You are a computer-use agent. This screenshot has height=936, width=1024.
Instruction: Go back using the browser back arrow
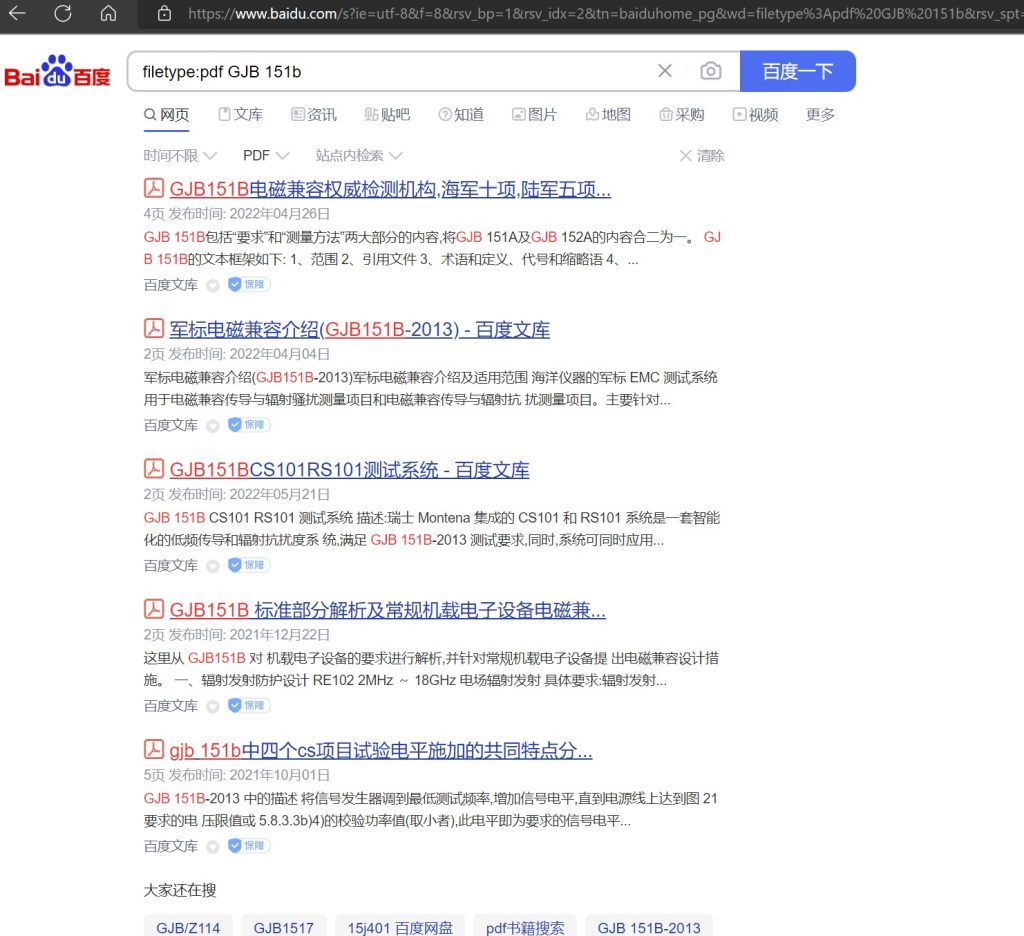(x=18, y=13)
